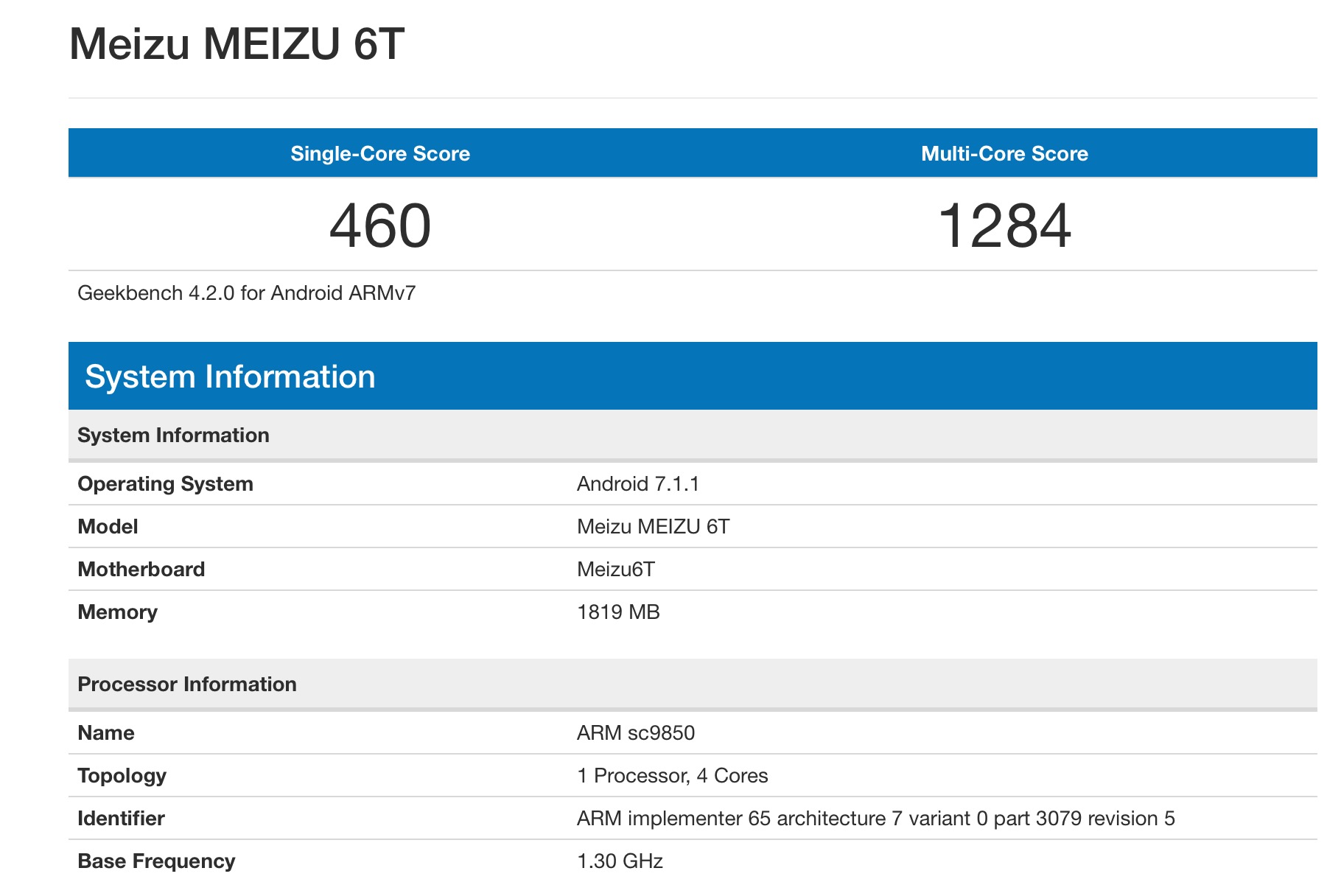Select the multi-core score value 1284
Image resolution: width=1341 pixels, height=896 pixels.
(x=1004, y=226)
